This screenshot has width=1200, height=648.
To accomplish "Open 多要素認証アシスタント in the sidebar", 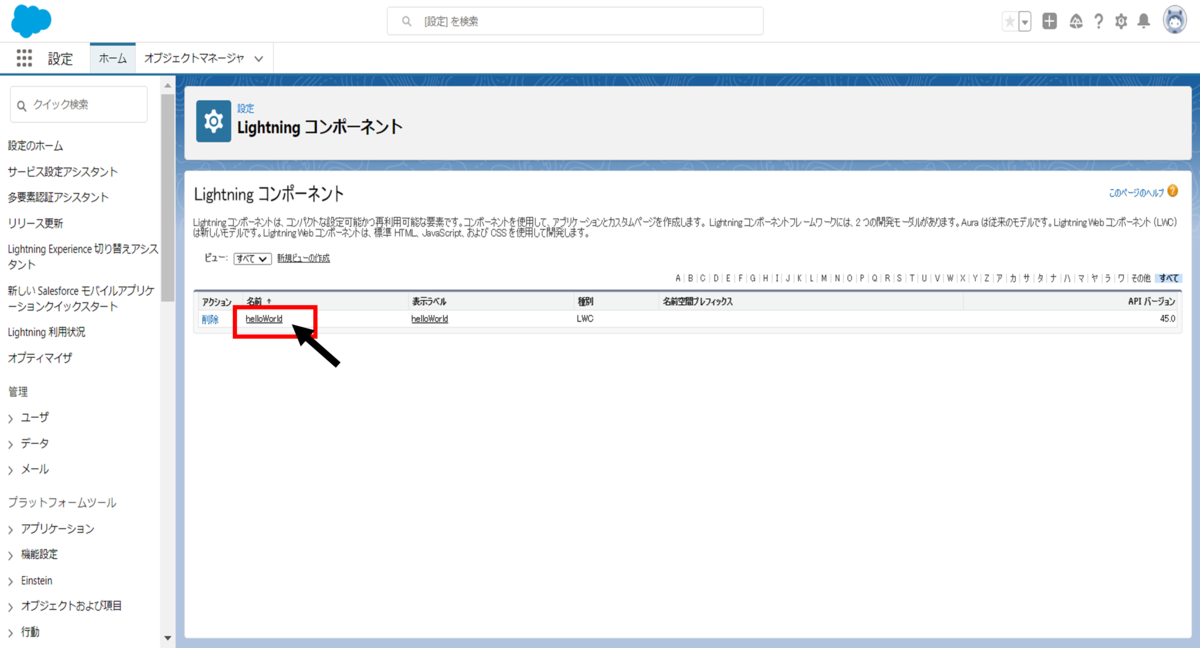I will pos(58,198).
